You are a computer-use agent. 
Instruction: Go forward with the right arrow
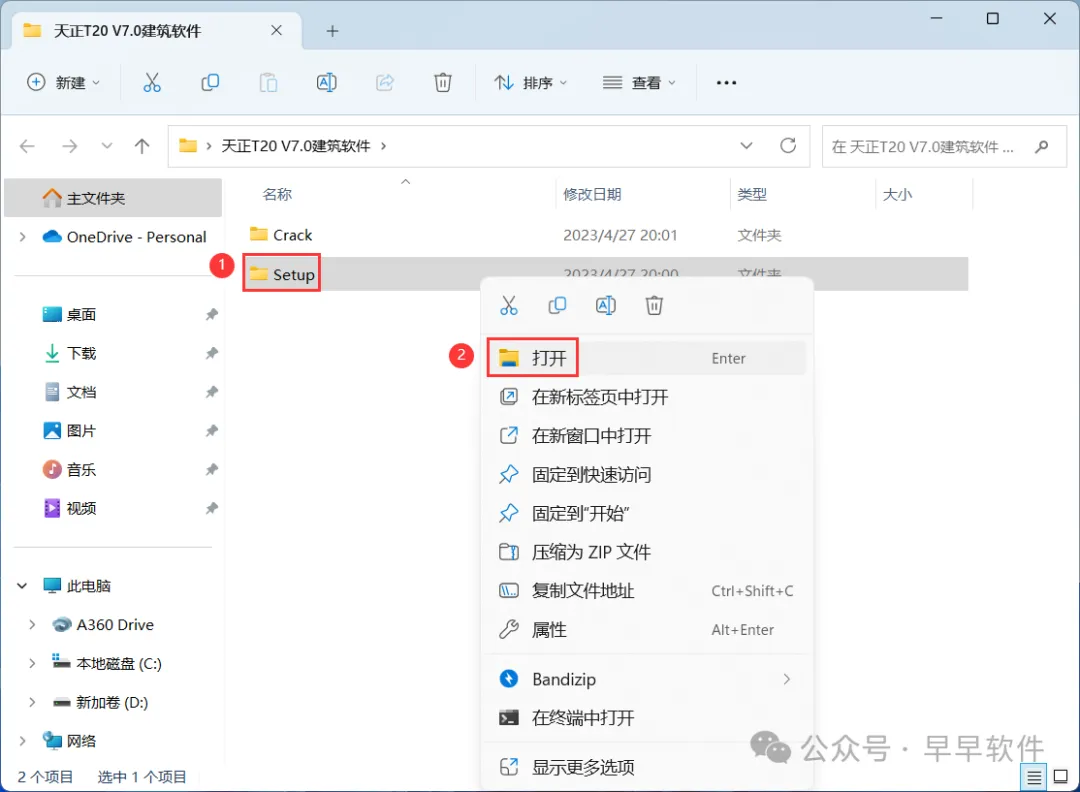point(70,146)
